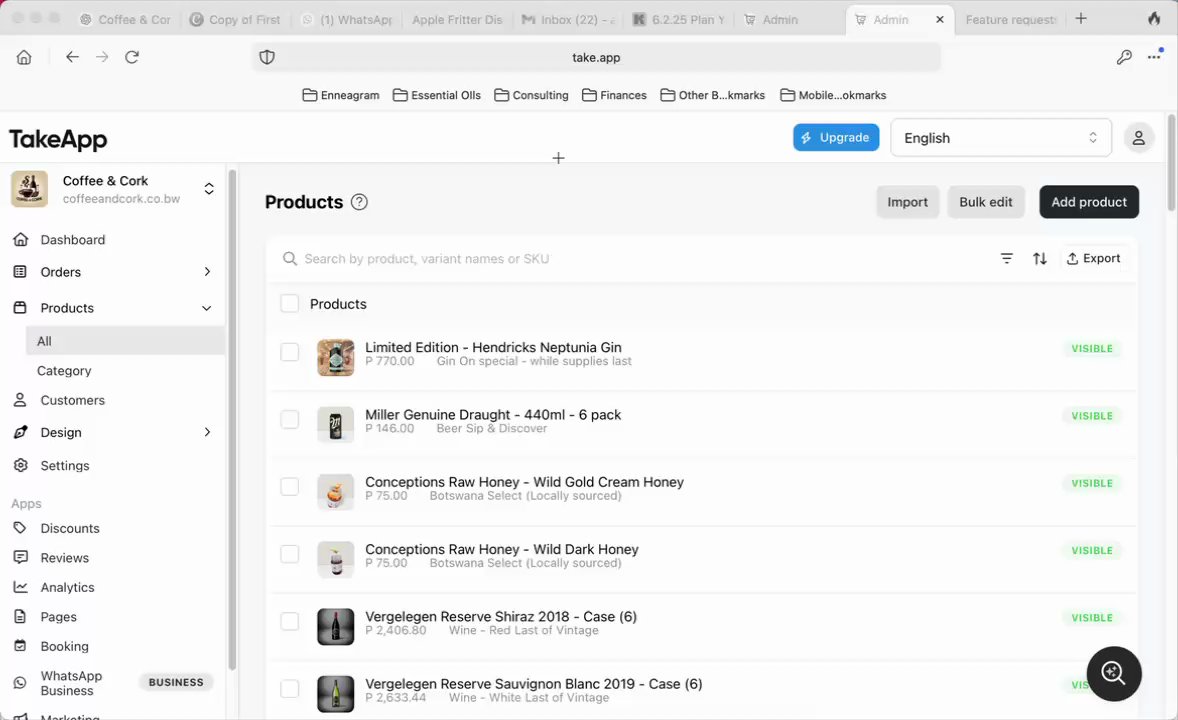
Task: Go to Dashboard in sidebar
Action: (x=72, y=240)
